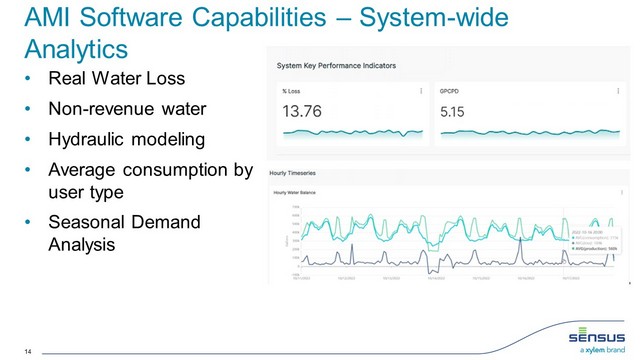Click the 'a xylem brand' text
The image size is (640, 360).
(602, 350)
